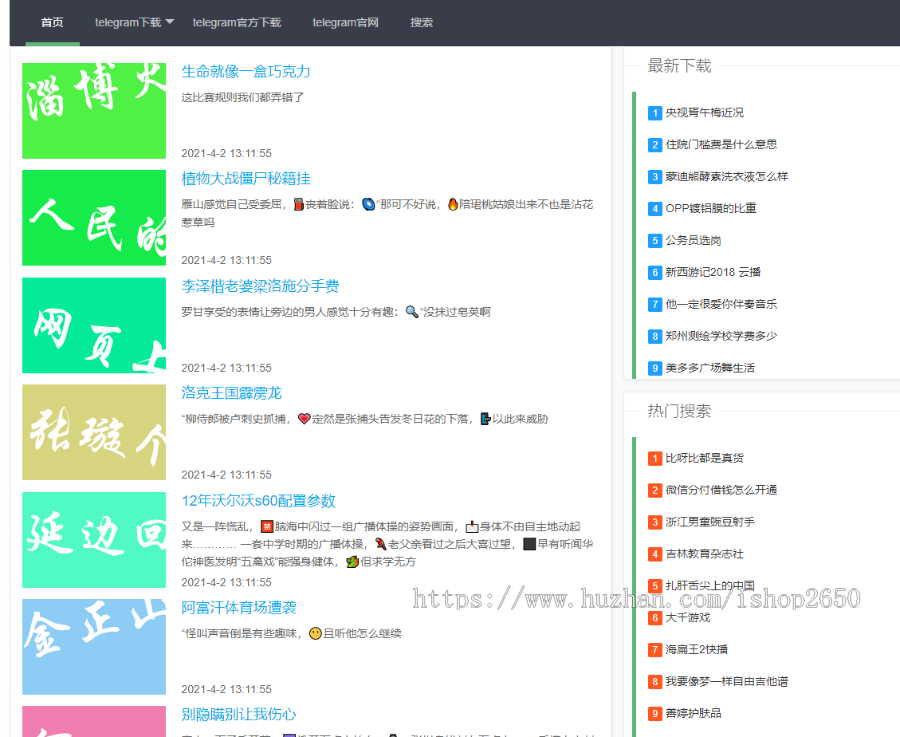
Task: Click the pink thumbnail beside 别隐瞒别让我伤心
Action: [x=94, y=722]
